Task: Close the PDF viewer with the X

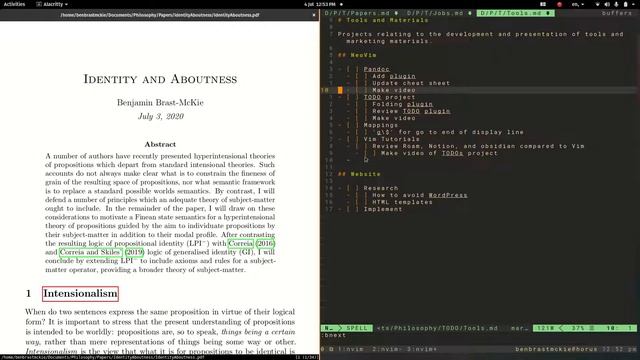Action: click(314, 15)
